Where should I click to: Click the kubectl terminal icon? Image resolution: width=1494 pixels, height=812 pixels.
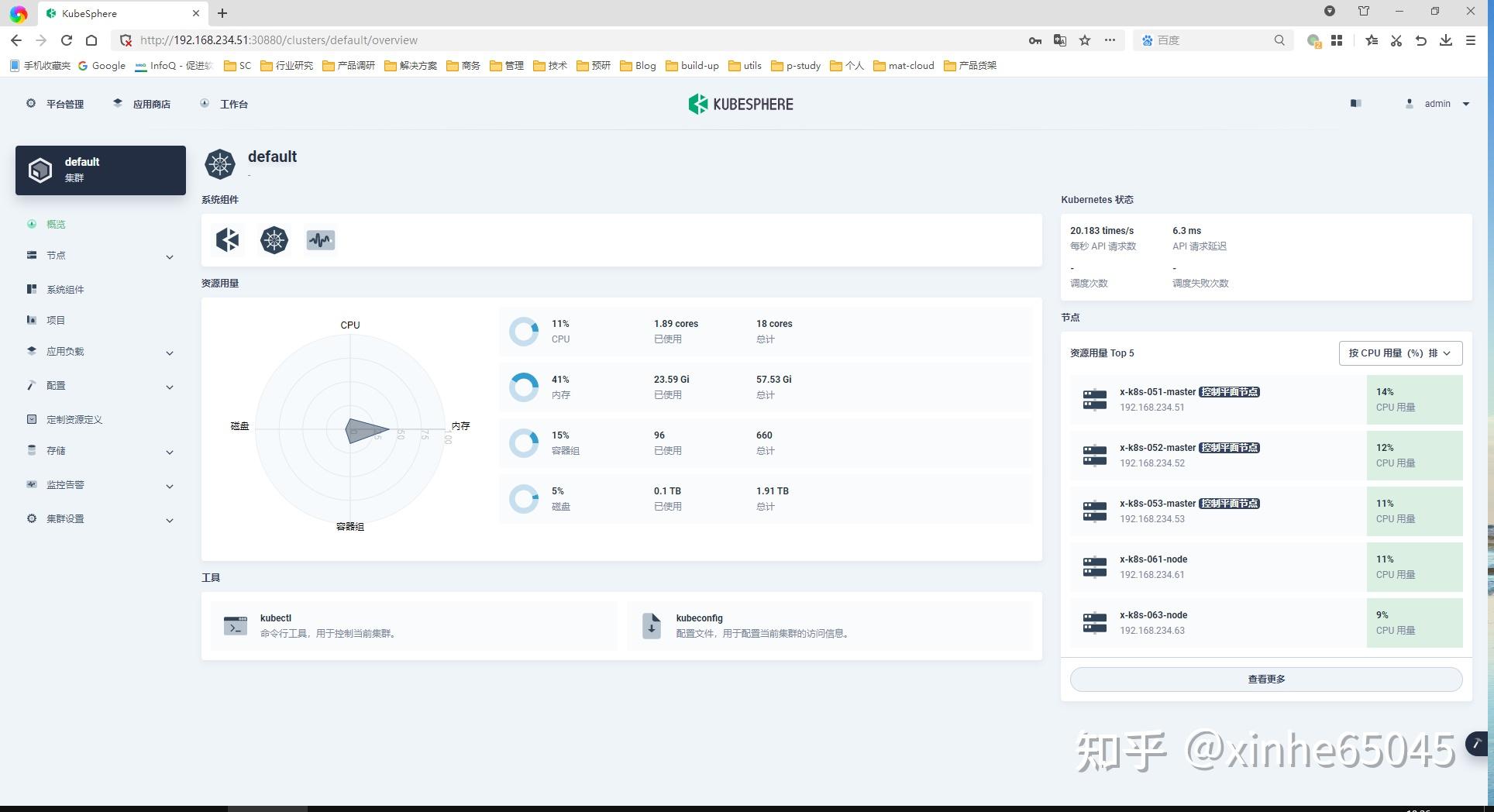coord(236,625)
